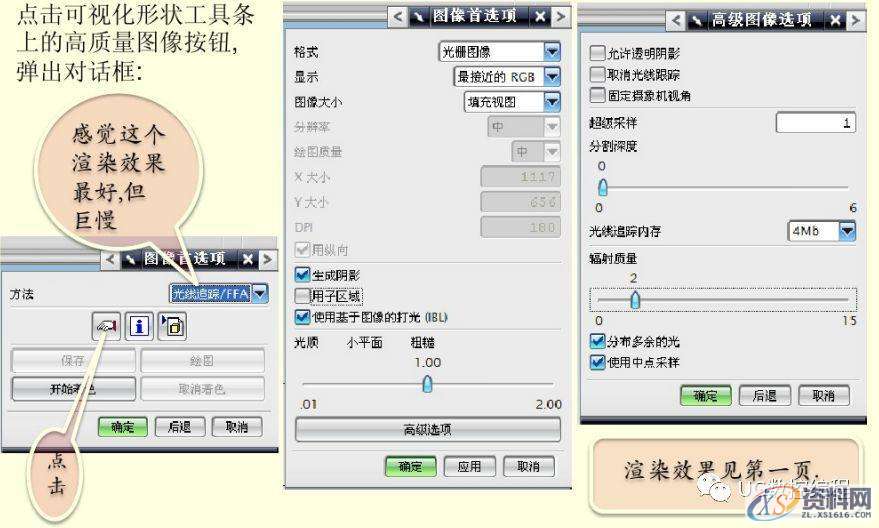Click 取消 in the middle 图像首选项 dialog
Image resolution: width=879 pixels, height=528 pixels.
[x=529, y=466]
